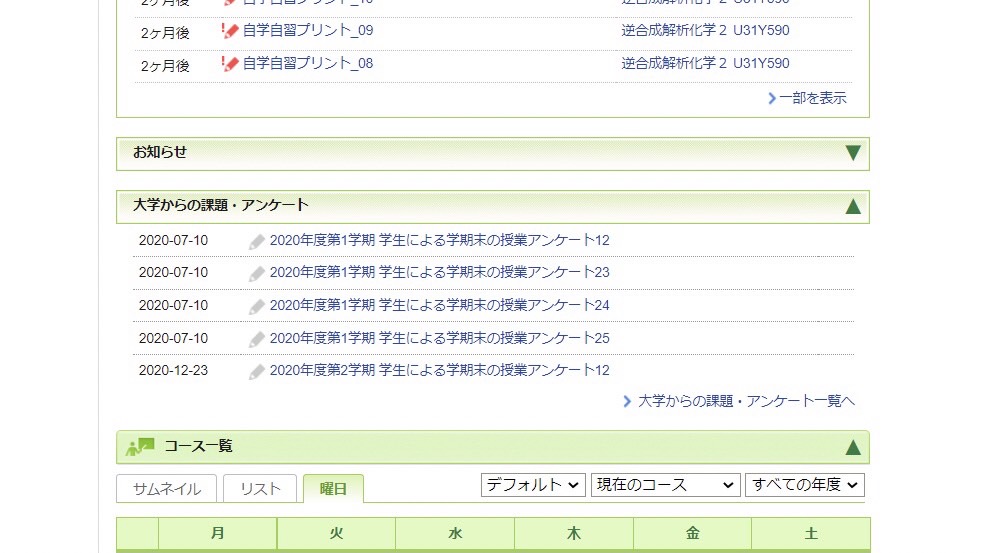Open the 一部を表示 link
The height and width of the screenshot is (553, 983).
coord(806,98)
